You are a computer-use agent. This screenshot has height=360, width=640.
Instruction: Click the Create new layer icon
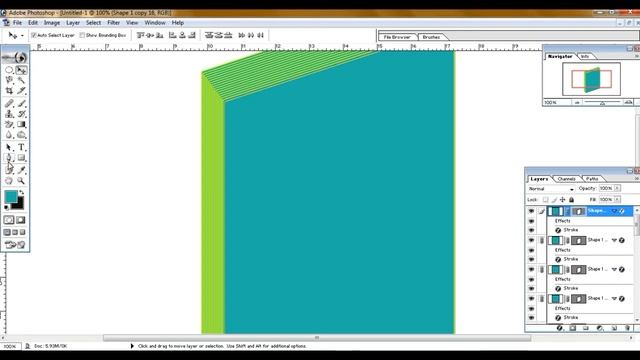614,328
